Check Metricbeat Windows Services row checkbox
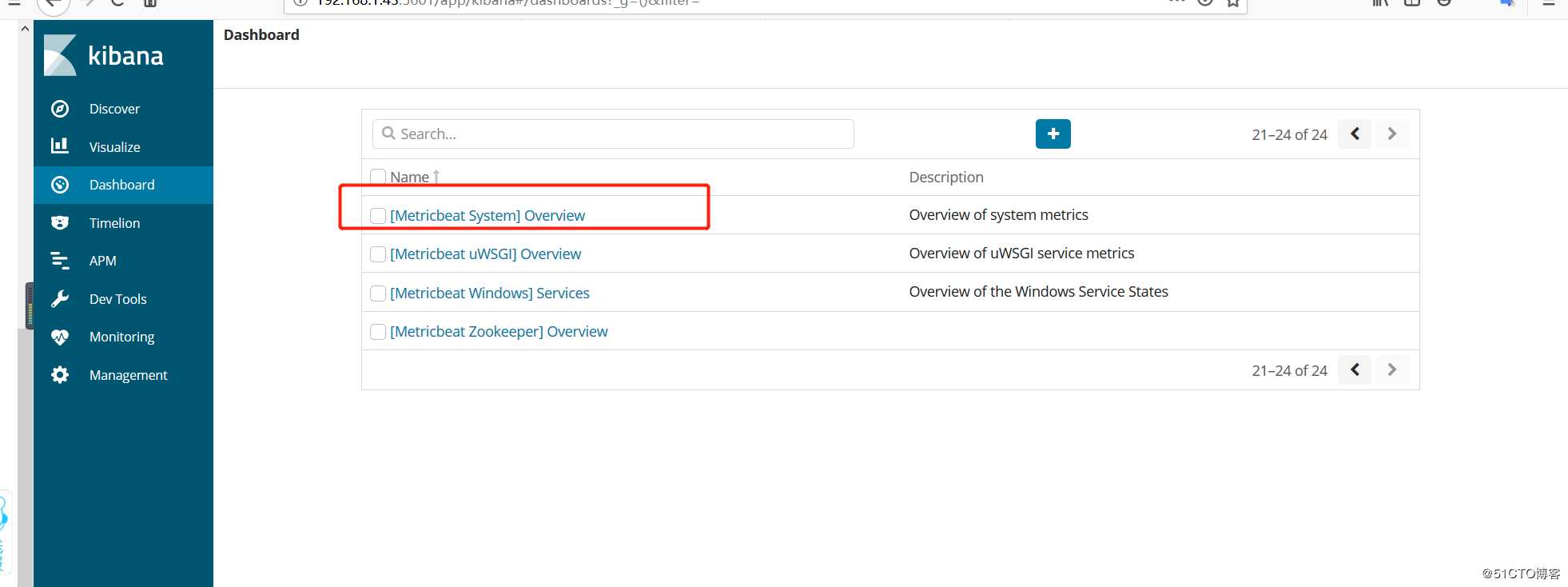Image resolution: width=1568 pixels, height=587 pixels. pos(378,293)
